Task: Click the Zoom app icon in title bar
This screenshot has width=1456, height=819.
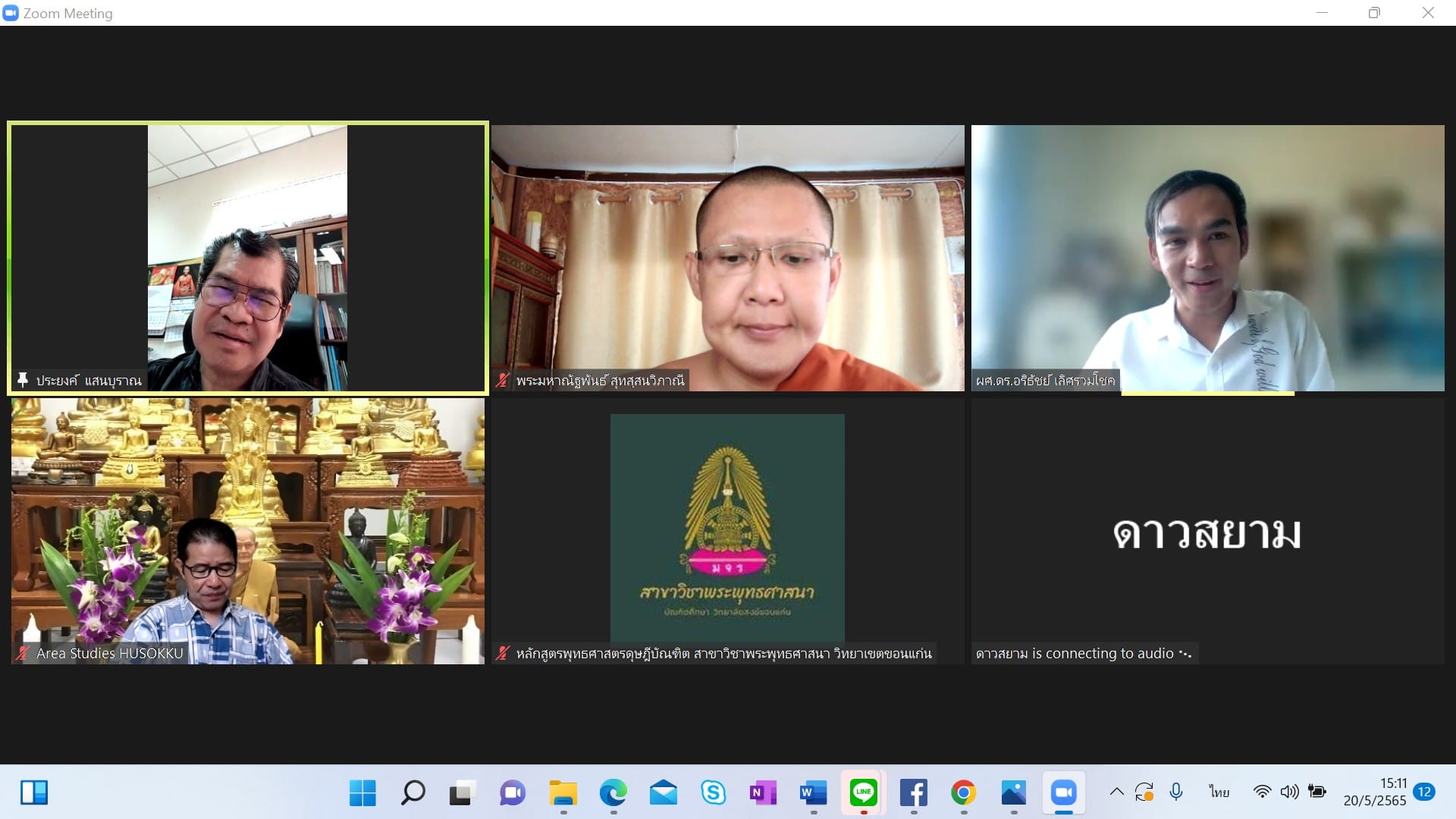Action: point(11,13)
